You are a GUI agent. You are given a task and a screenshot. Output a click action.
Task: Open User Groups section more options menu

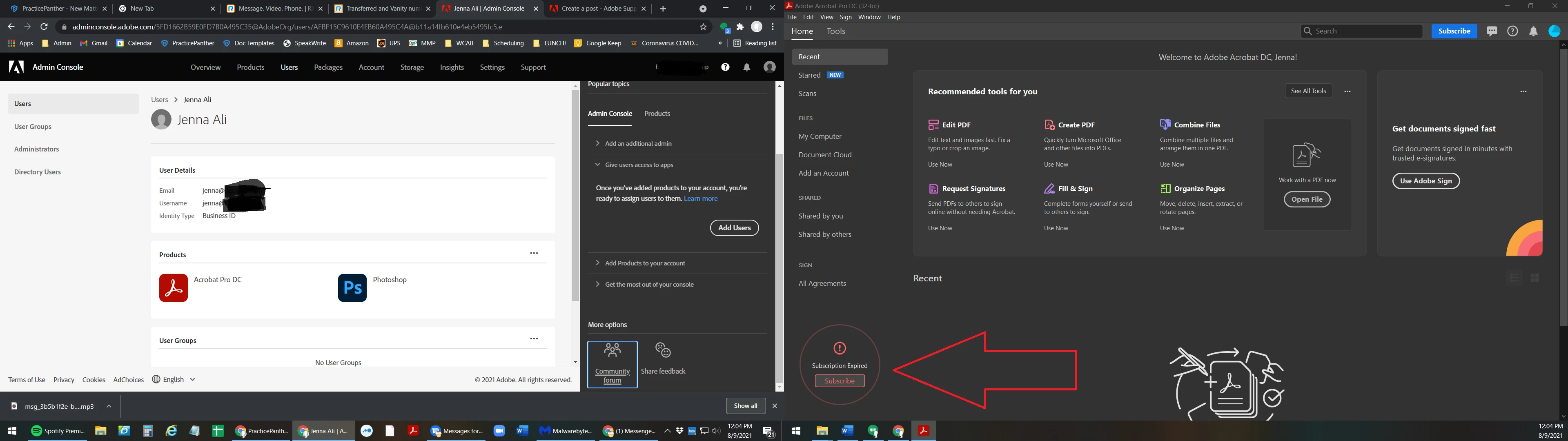click(534, 339)
